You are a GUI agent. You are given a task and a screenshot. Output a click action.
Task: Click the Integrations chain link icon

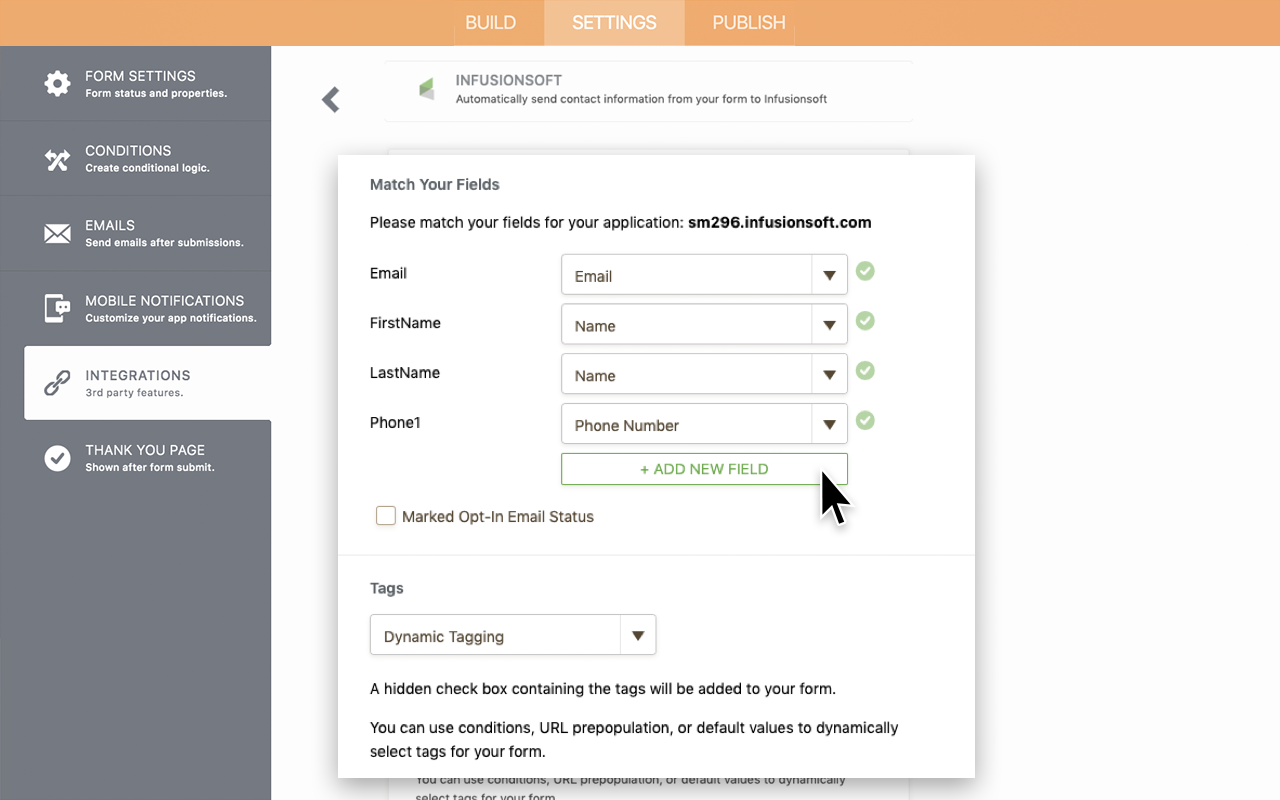coord(58,383)
